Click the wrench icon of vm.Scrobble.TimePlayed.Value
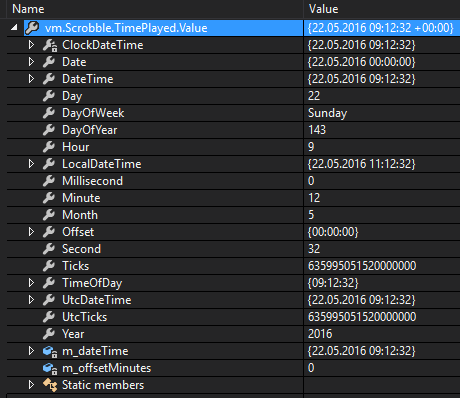Image resolution: width=460 pixels, height=398 pixels. (x=32, y=28)
